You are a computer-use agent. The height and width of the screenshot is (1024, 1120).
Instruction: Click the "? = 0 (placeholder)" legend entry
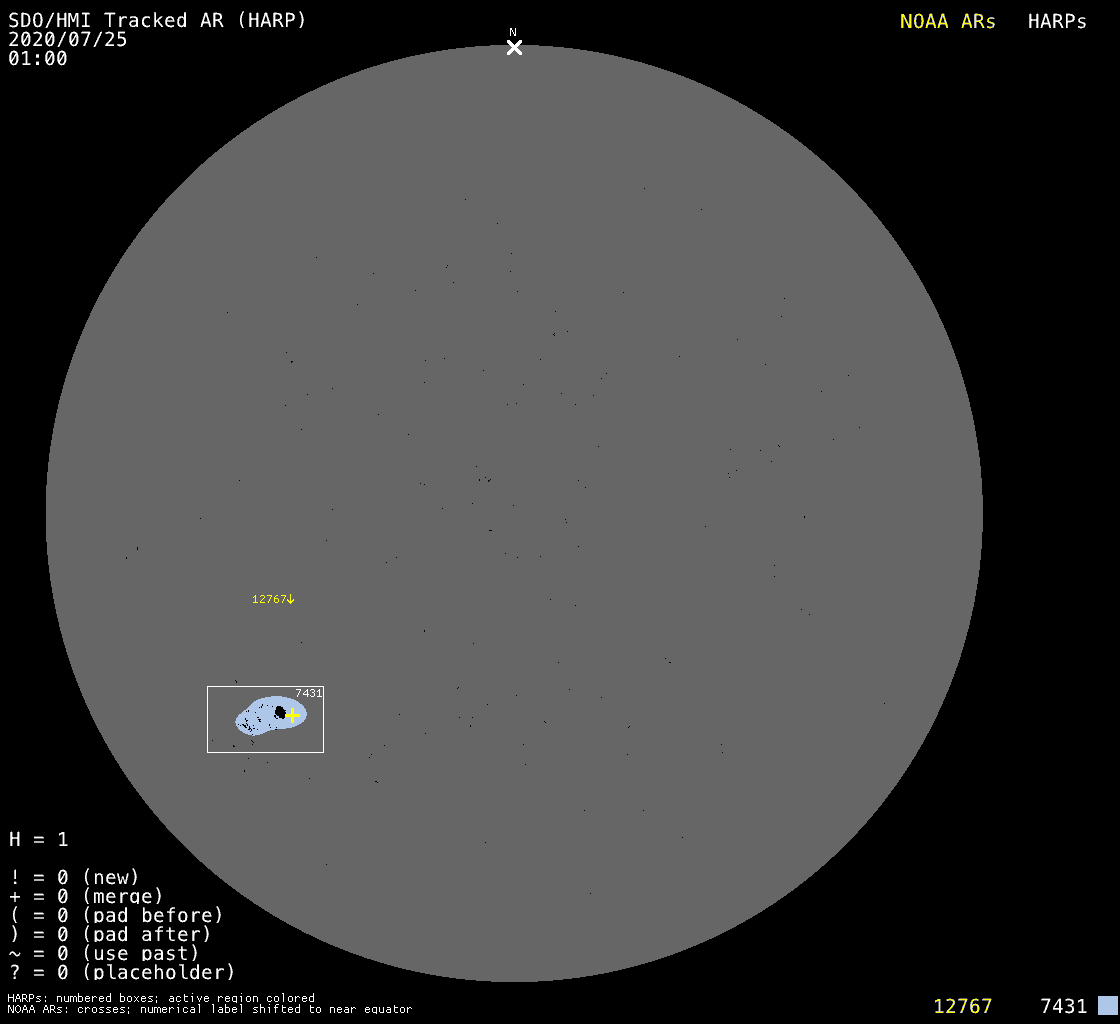(x=122, y=972)
